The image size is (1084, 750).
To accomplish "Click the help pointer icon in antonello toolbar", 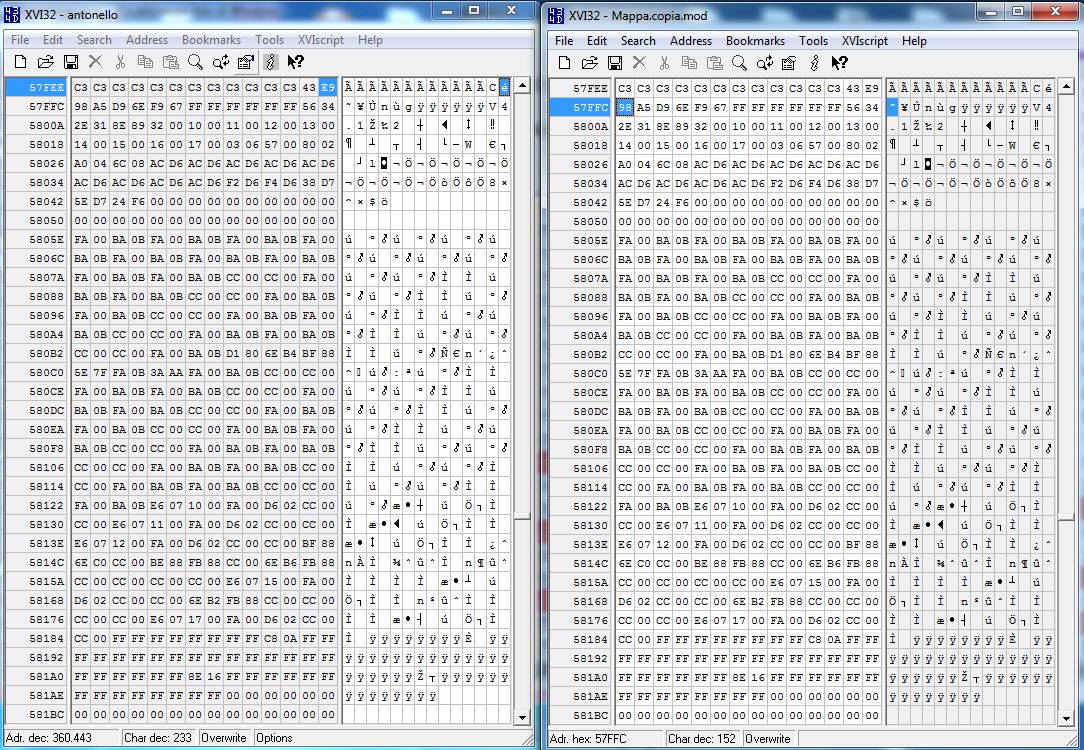I will coord(295,62).
